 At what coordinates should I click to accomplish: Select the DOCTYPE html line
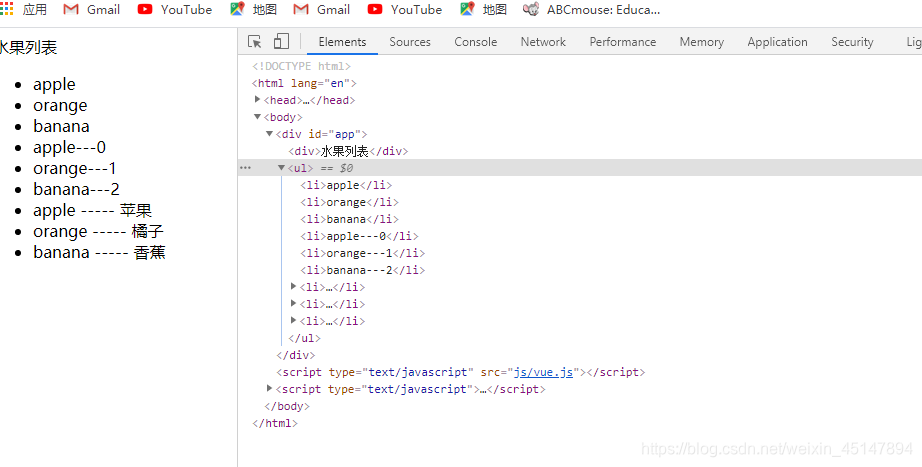(301, 66)
